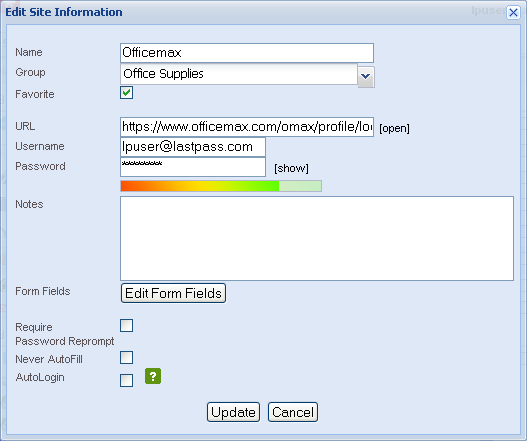Tick the Never AutoFill checkbox
The width and height of the screenshot is (527, 441).
(126, 358)
